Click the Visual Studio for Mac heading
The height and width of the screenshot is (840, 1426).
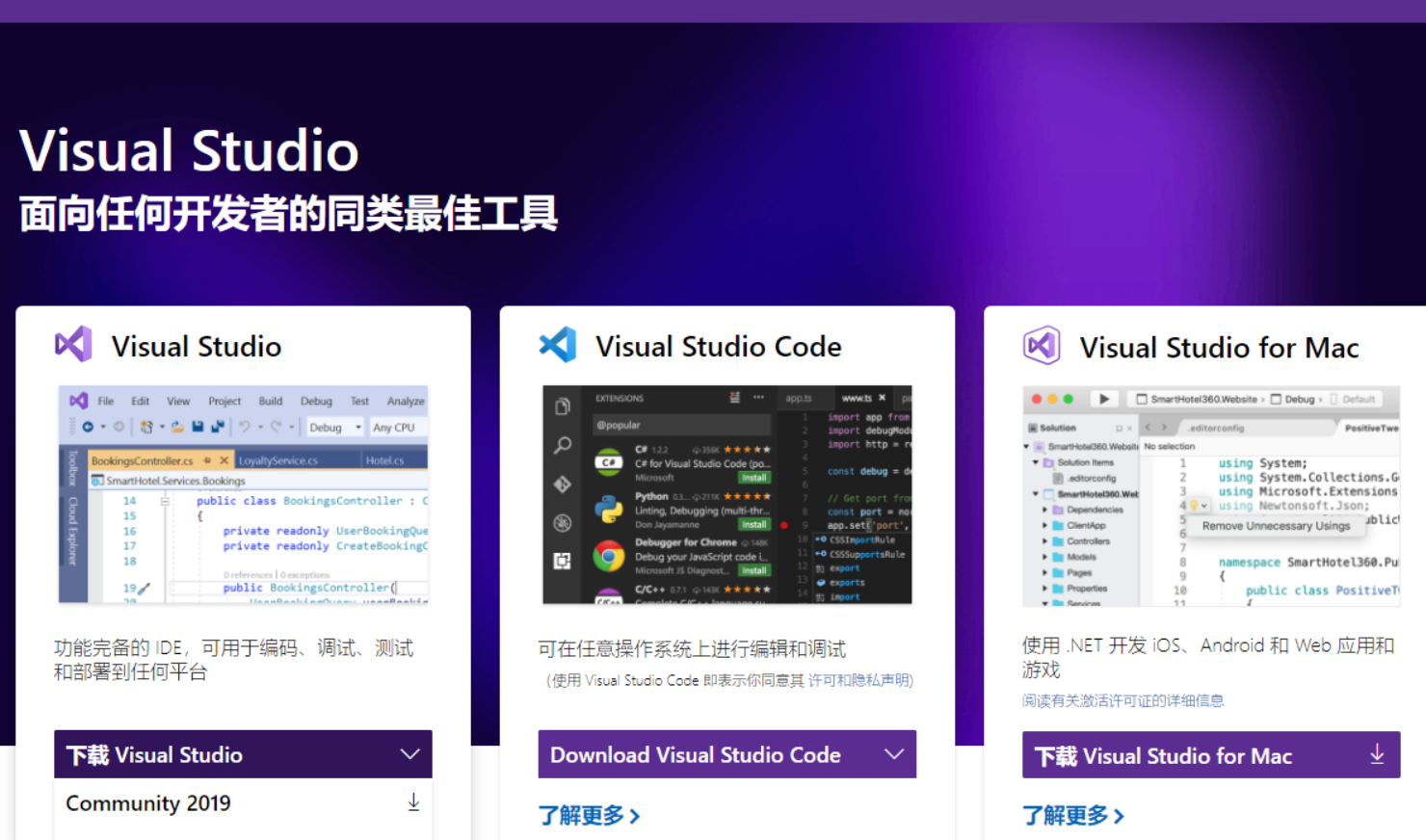tap(1219, 347)
